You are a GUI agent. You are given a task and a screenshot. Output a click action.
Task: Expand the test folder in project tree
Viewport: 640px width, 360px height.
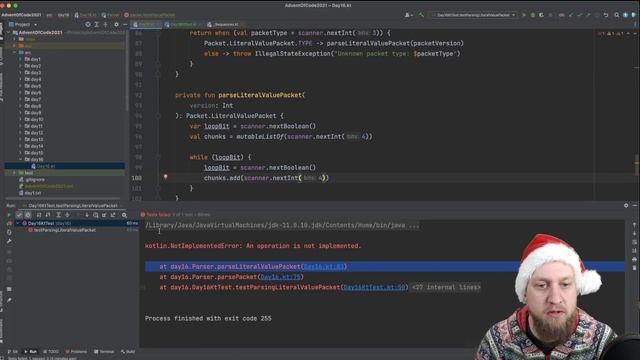15,173
